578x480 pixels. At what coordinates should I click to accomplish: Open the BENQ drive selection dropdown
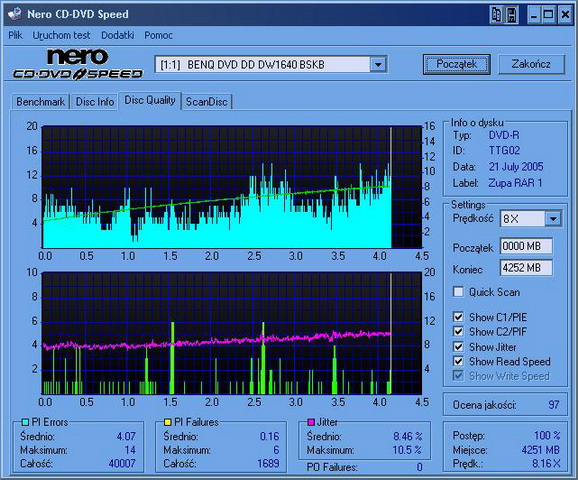click(378, 65)
